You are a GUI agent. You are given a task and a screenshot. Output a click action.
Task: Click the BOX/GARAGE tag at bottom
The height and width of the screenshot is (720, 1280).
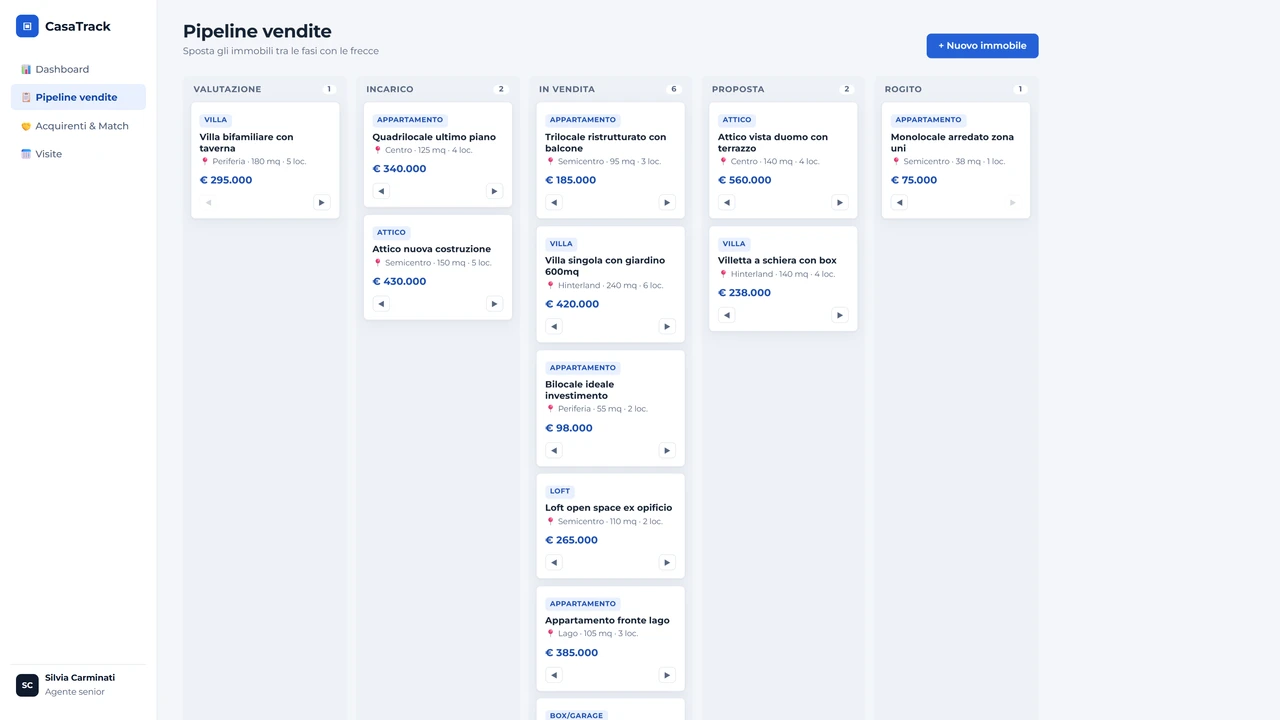pos(576,715)
